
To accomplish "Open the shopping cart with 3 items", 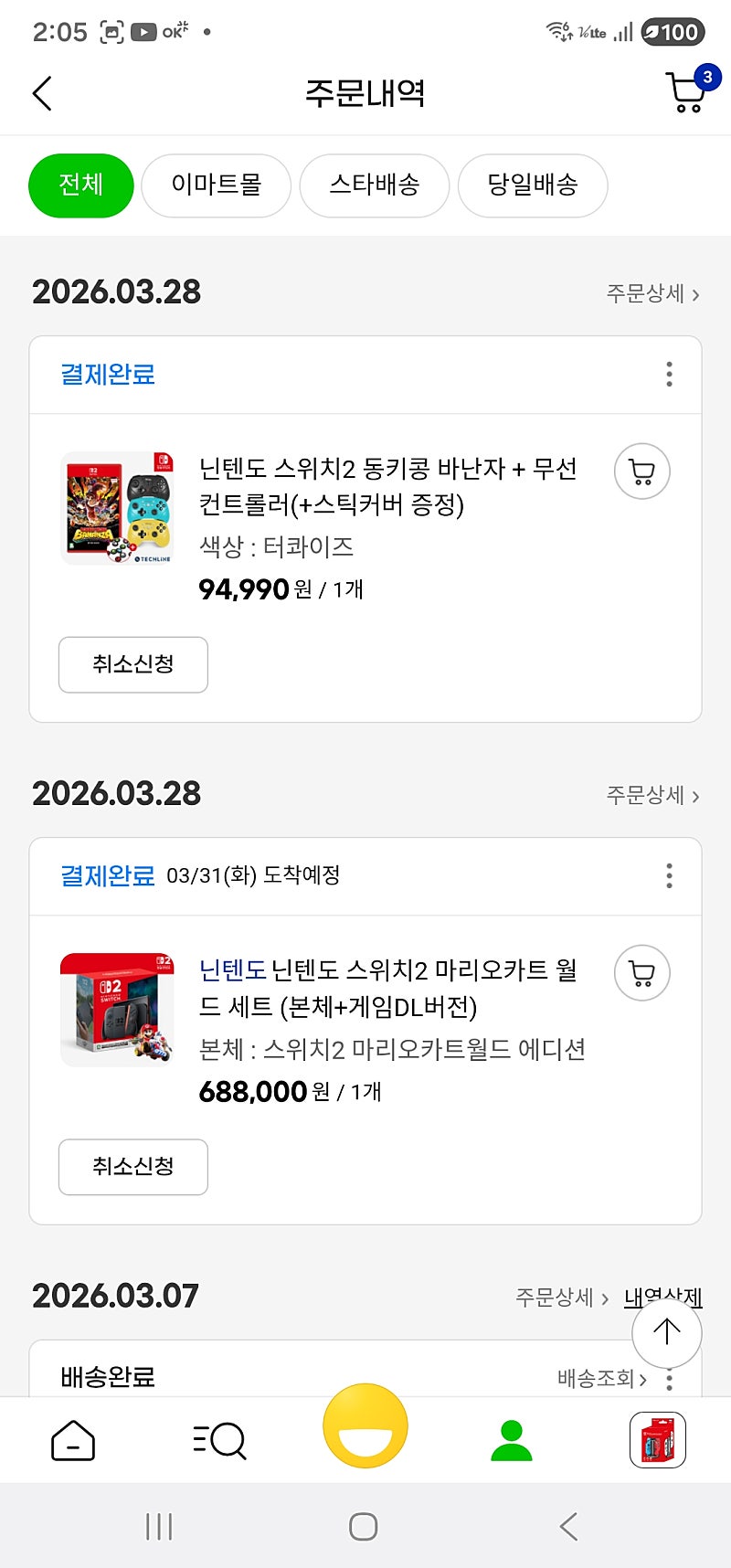I will tap(687, 92).
